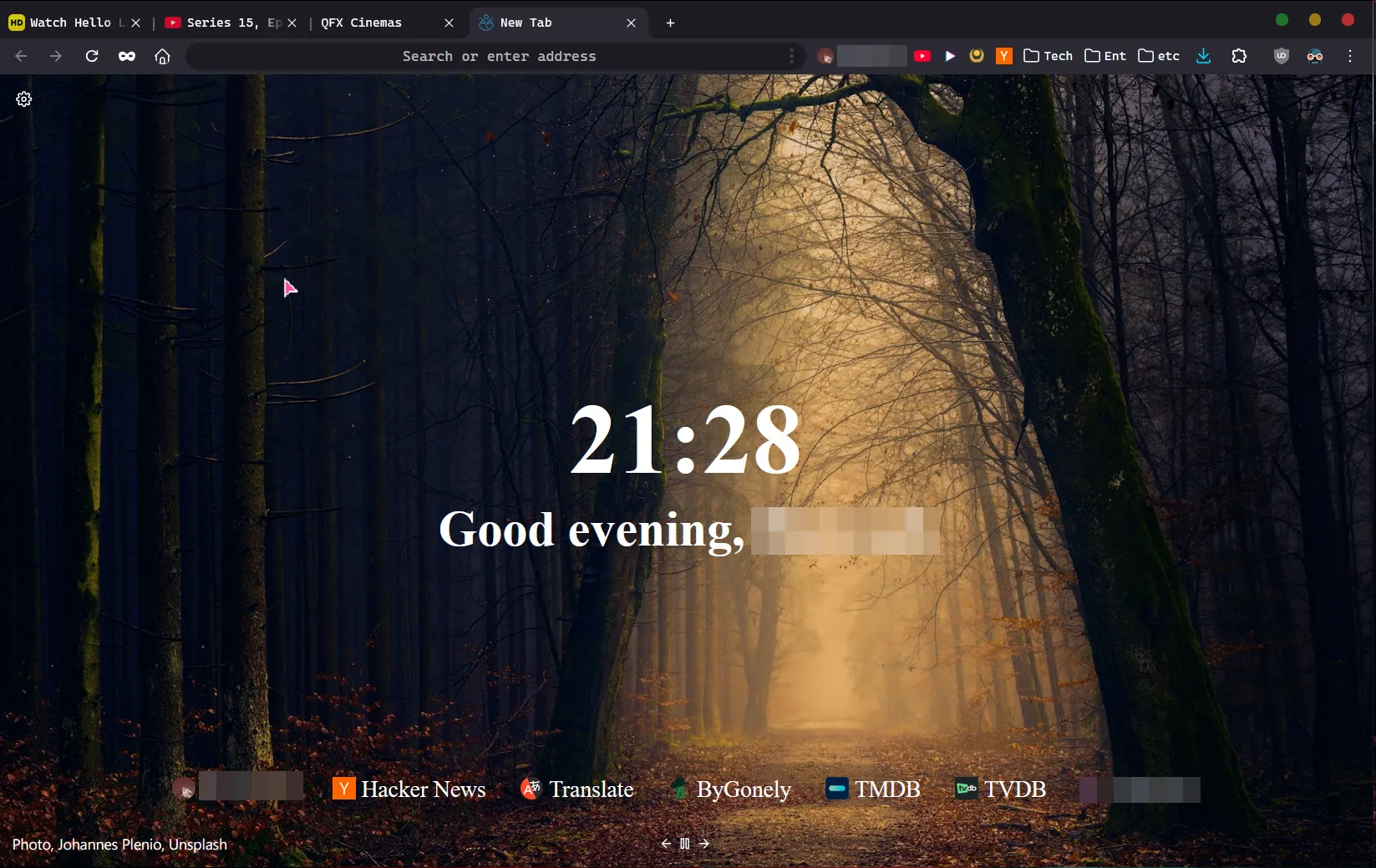Click the downloads icon in the toolbar
Viewport: 1376px width, 868px height.
pyautogui.click(x=1203, y=55)
